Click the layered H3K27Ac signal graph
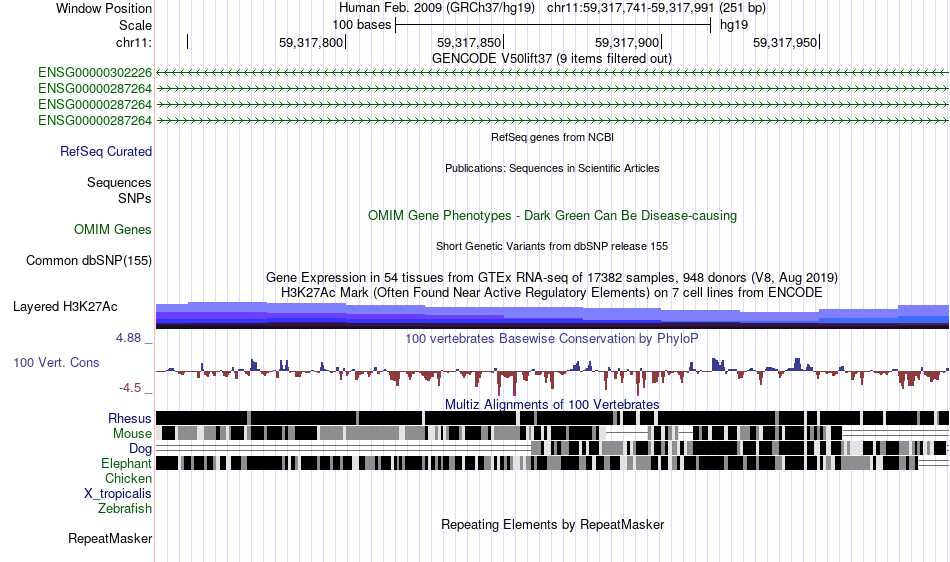 click(552, 315)
